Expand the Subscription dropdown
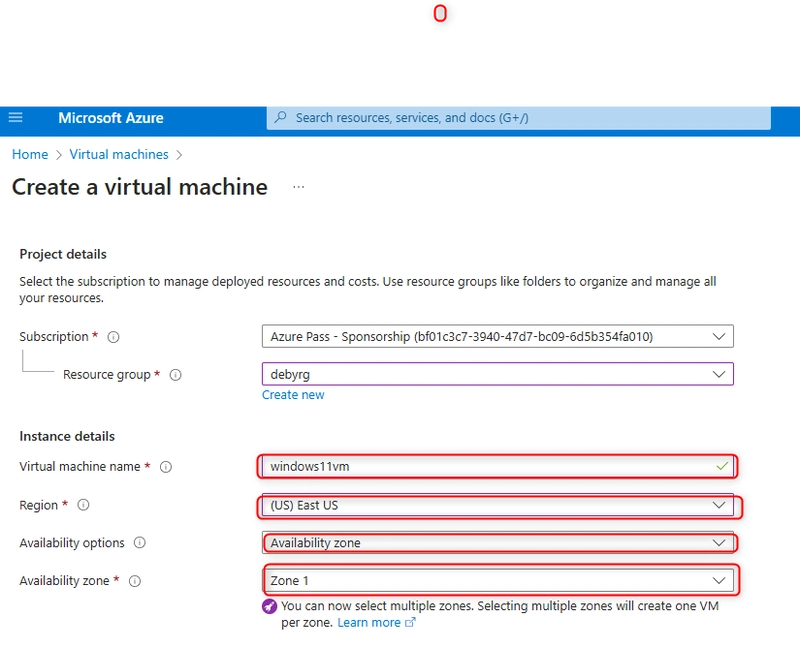 tap(497, 336)
